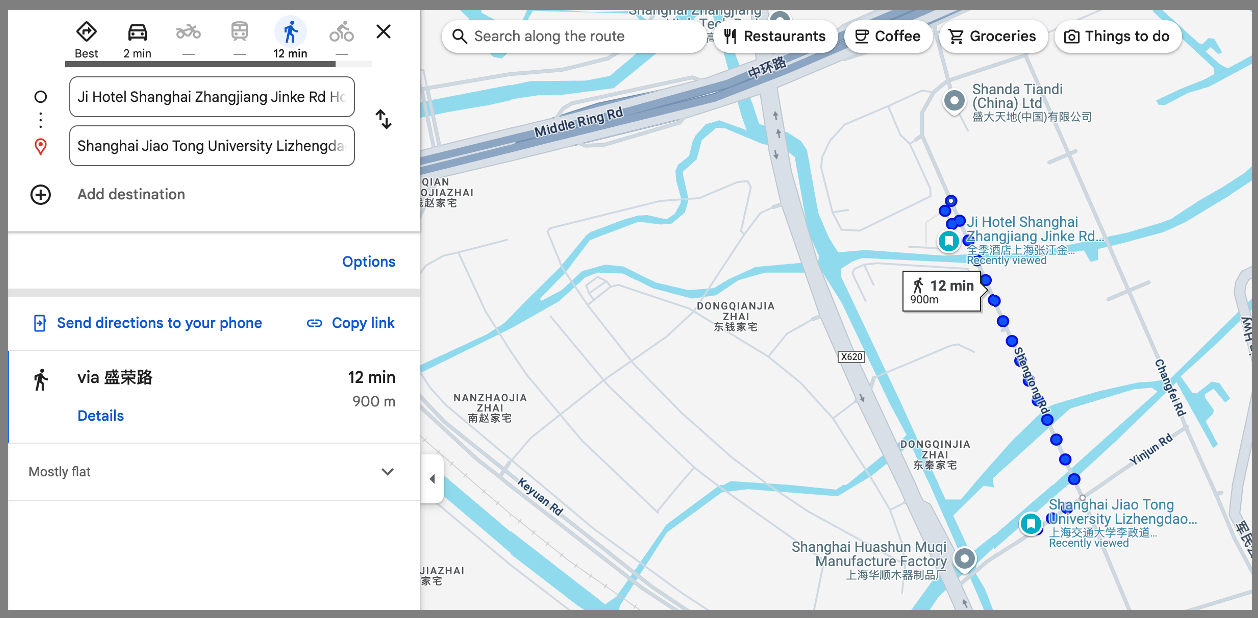Filter by Coffee along the route
The image size is (1258, 618).
888,36
